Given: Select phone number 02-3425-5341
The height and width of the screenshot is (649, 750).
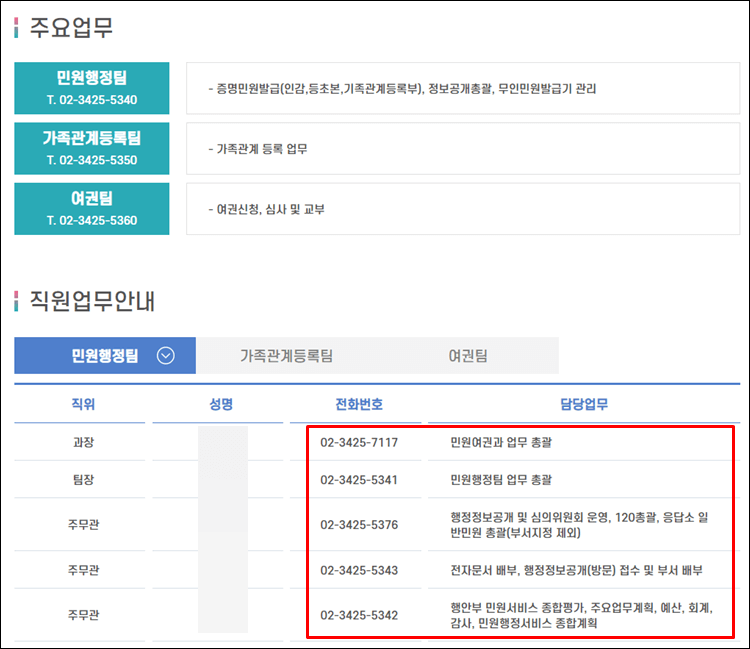Looking at the screenshot, I should (x=359, y=480).
